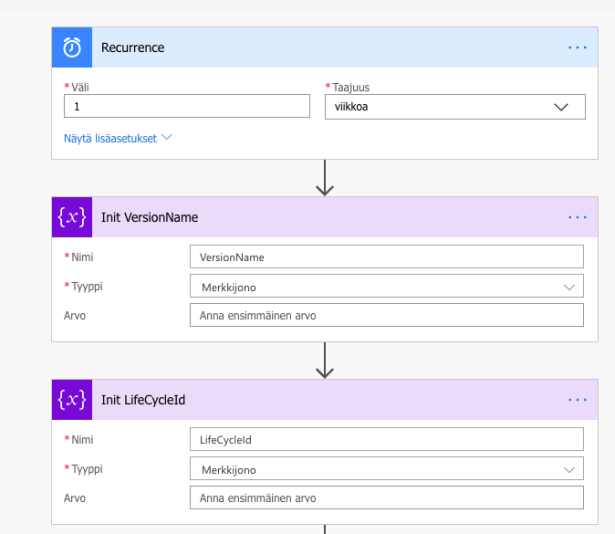The height and width of the screenshot is (534, 615).
Task: Click the Nimi field containing LifeCycleId
Action: point(386,440)
